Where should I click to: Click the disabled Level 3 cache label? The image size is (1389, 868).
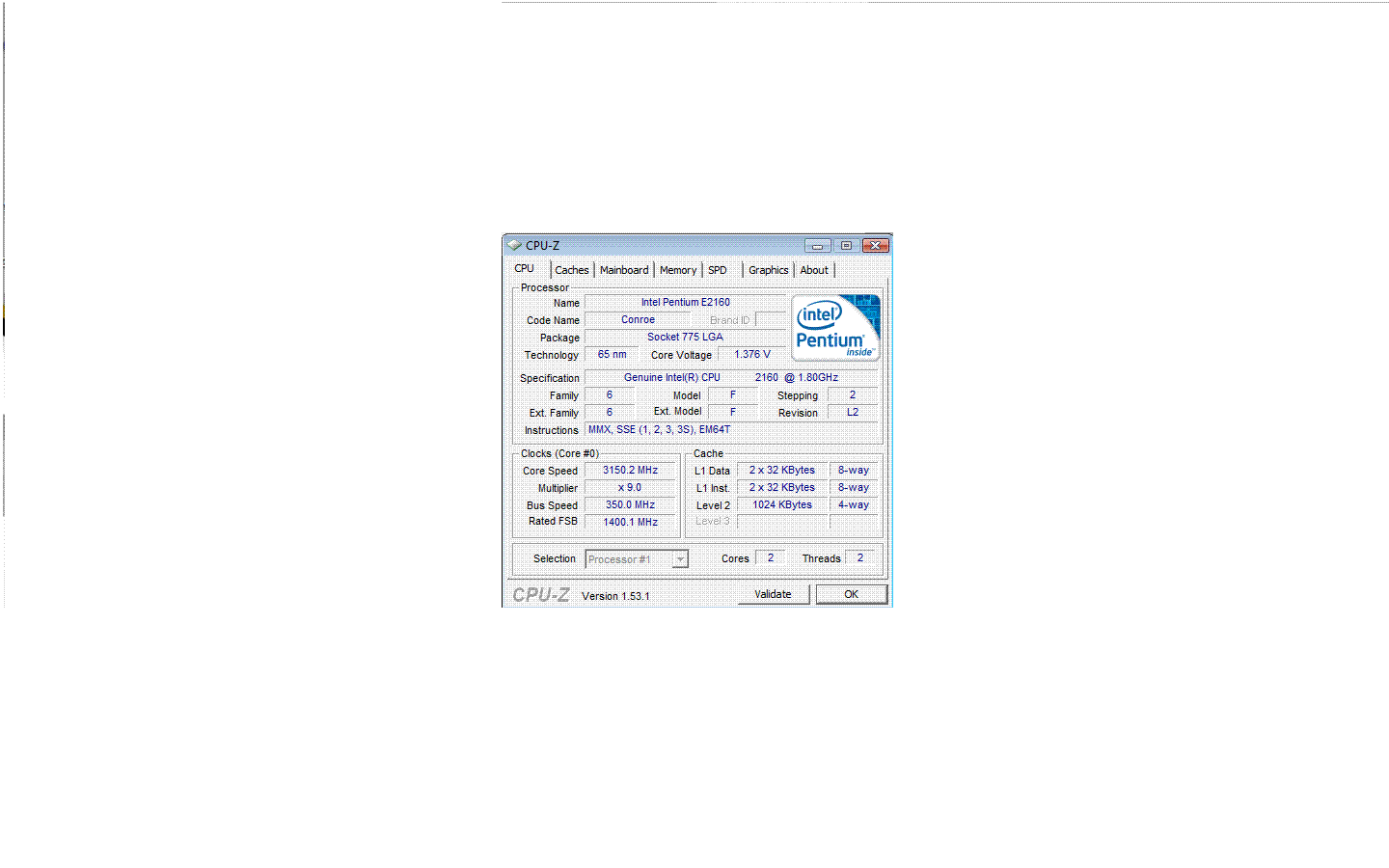tap(713, 521)
